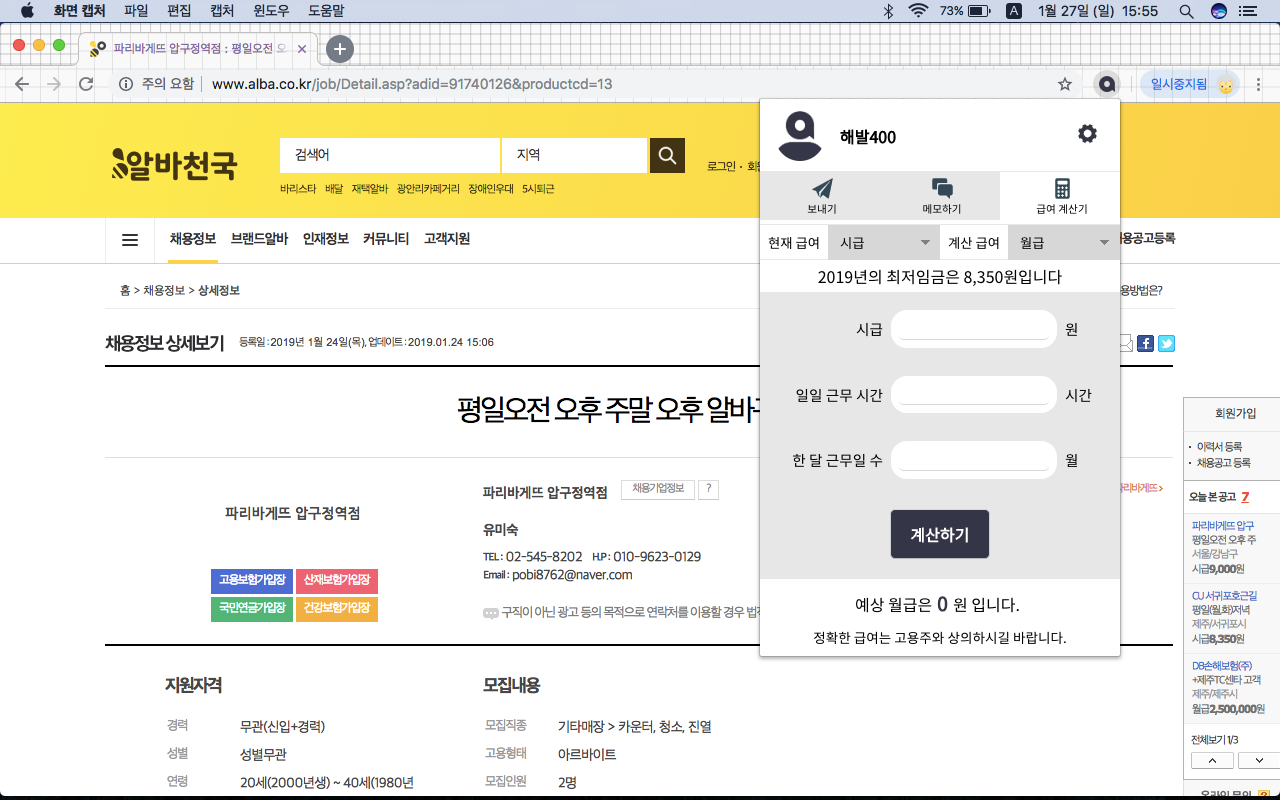The width and height of the screenshot is (1280, 800).
Task: Click the 바리스타 keyword link
Action: (298, 189)
